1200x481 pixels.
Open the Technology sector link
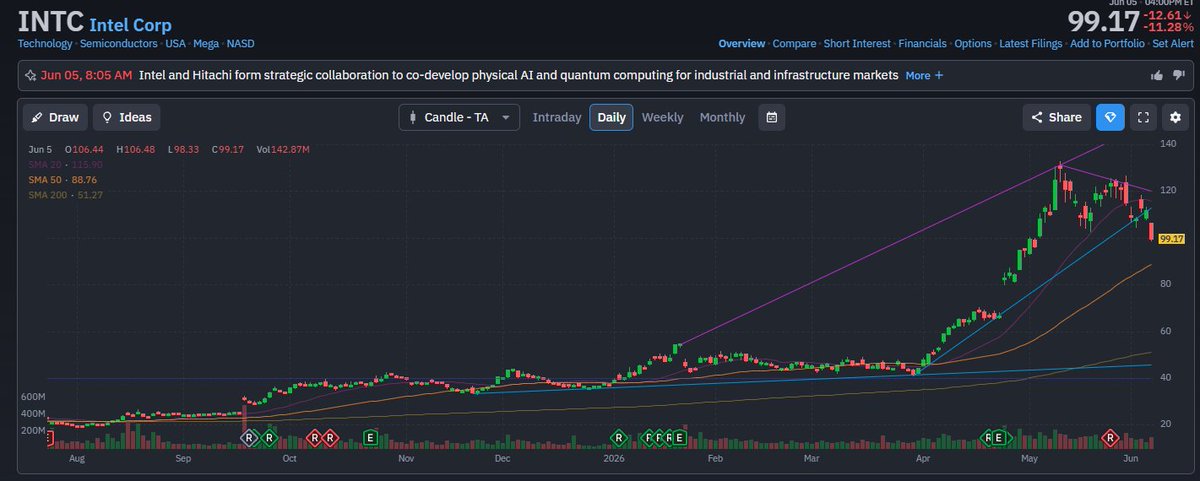pyautogui.click(x=45, y=44)
